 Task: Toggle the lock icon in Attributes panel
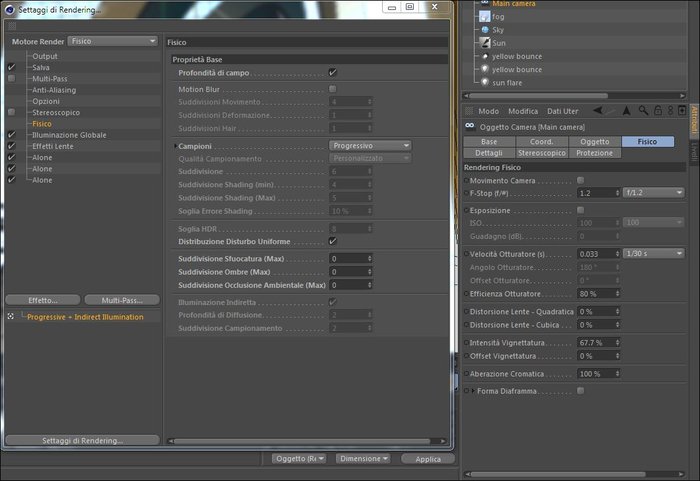[658, 110]
